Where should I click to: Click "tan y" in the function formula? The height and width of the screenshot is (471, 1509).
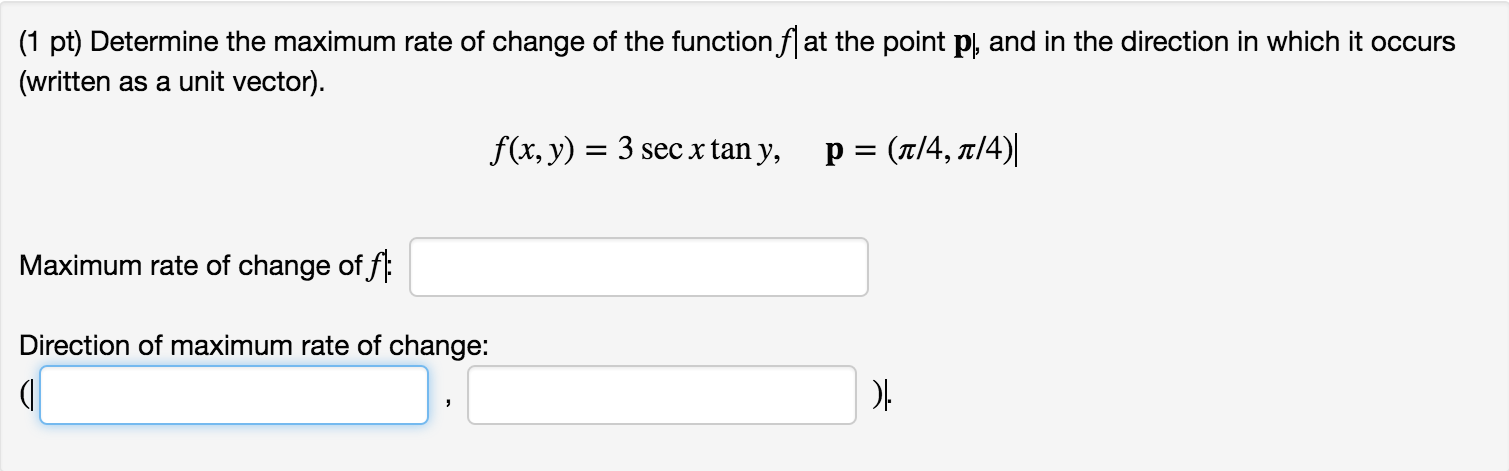point(743,150)
